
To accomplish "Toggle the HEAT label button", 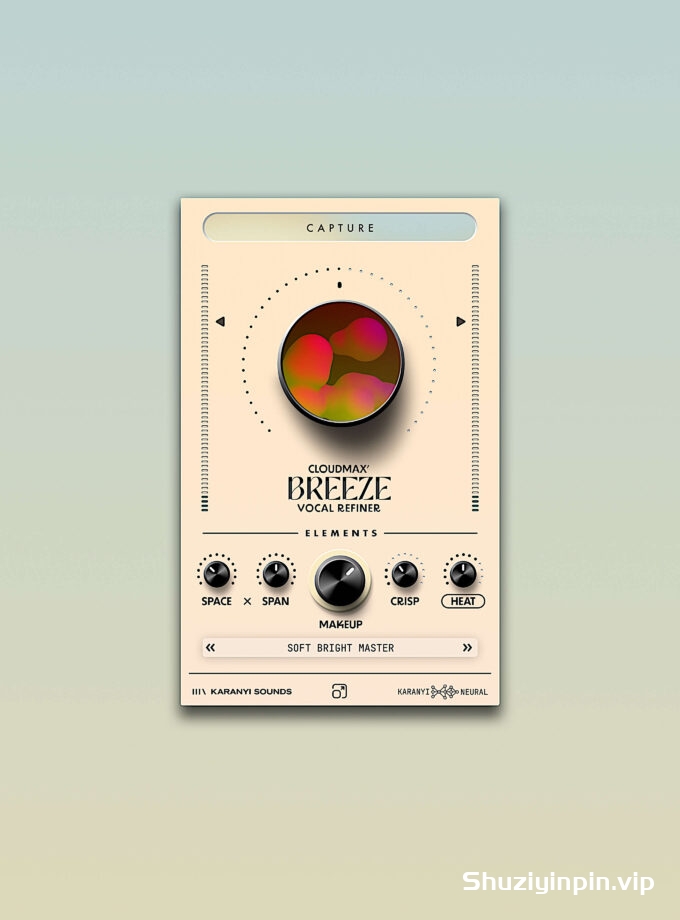I will [x=463, y=601].
